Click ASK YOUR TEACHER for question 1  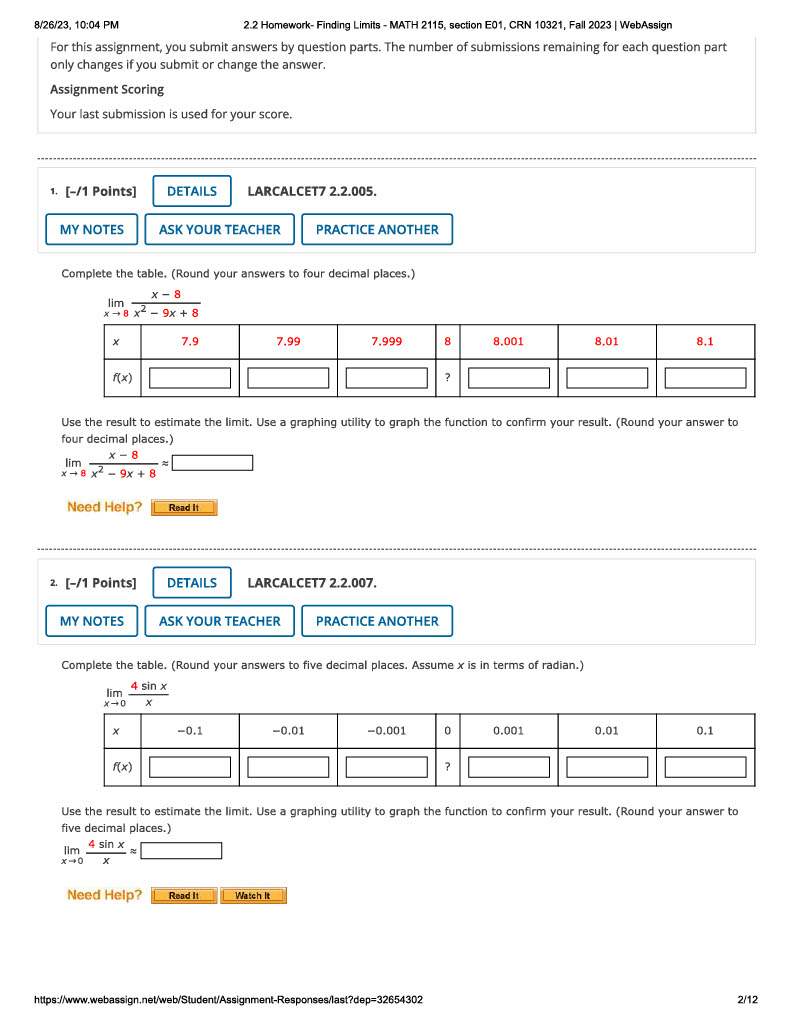219,229
